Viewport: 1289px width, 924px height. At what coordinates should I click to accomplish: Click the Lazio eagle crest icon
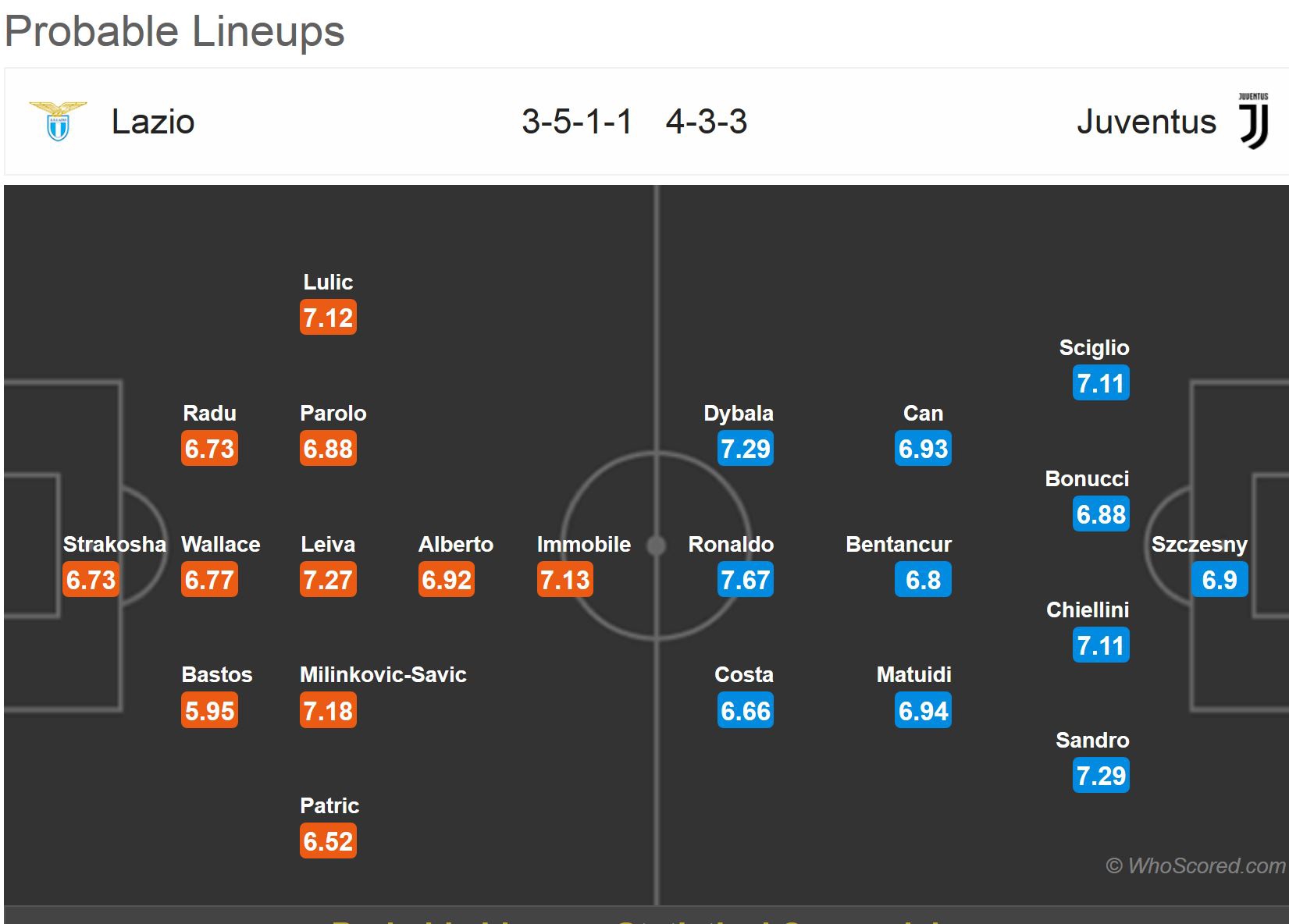(x=57, y=121)
